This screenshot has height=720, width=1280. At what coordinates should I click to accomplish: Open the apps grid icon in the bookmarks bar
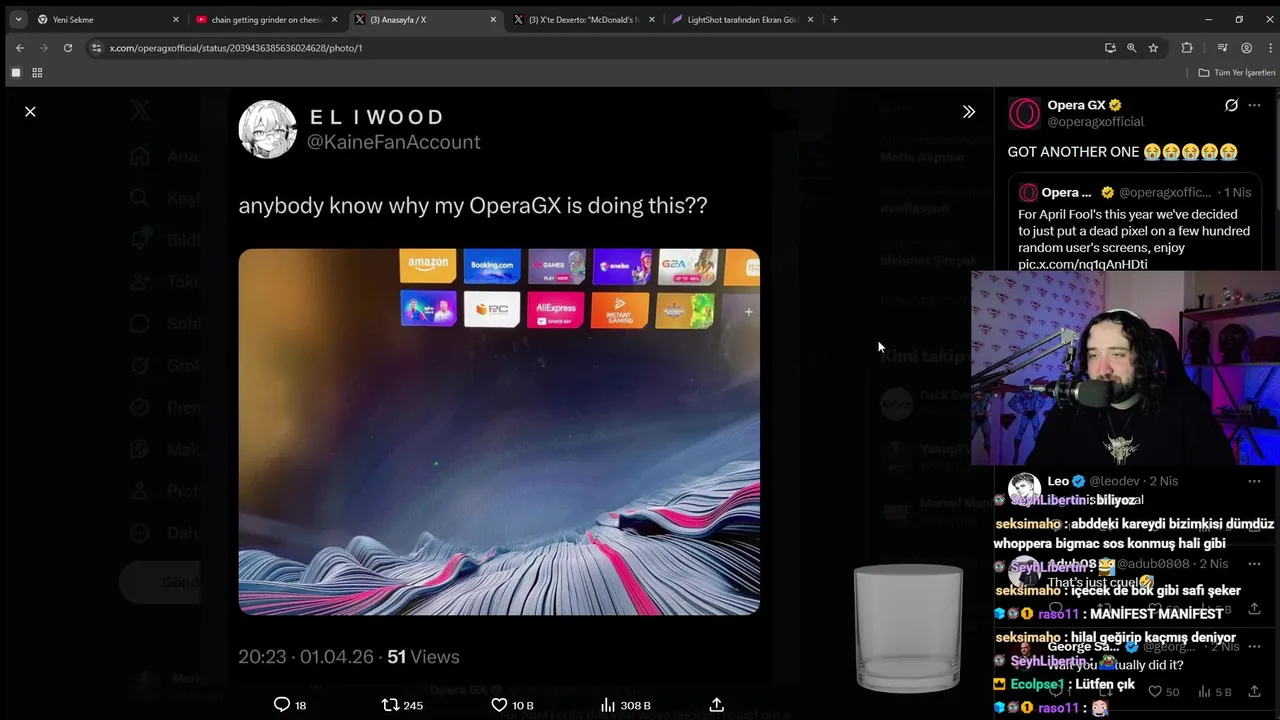pyautogui.click(x=37, y=73)
